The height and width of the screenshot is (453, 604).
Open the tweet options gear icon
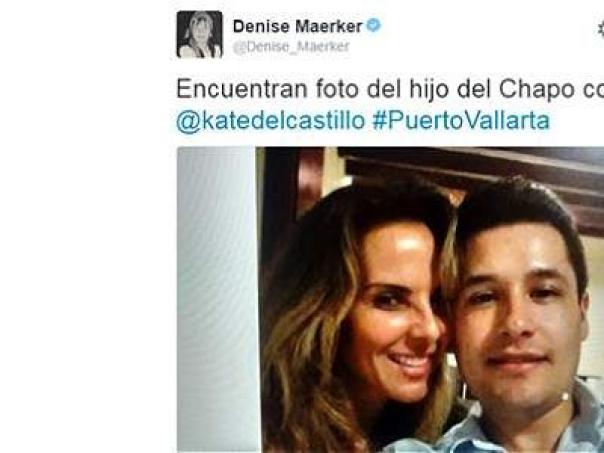pyautogui.click(x=601, y=29)
